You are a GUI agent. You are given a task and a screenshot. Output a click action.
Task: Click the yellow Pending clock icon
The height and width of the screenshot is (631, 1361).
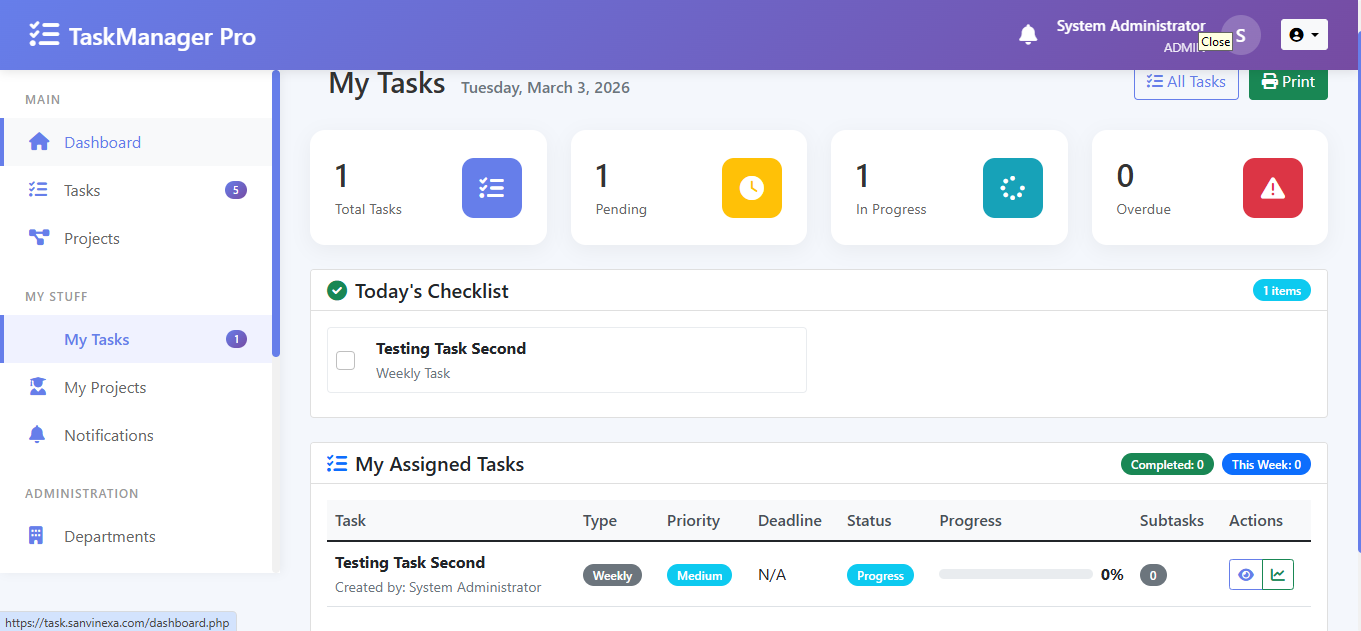(751, 187)
